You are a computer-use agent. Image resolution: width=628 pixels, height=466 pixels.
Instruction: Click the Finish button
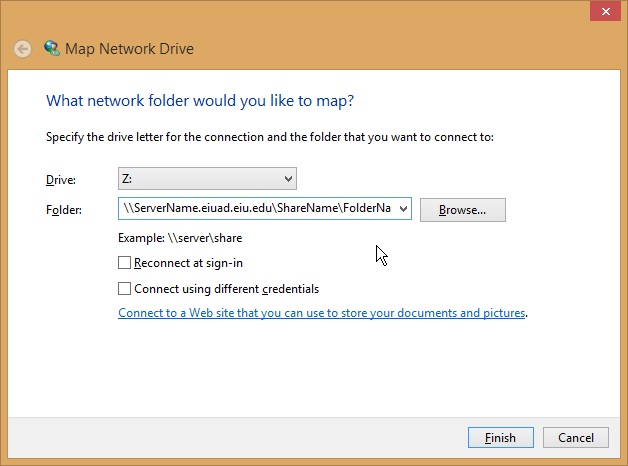(500, 438)
